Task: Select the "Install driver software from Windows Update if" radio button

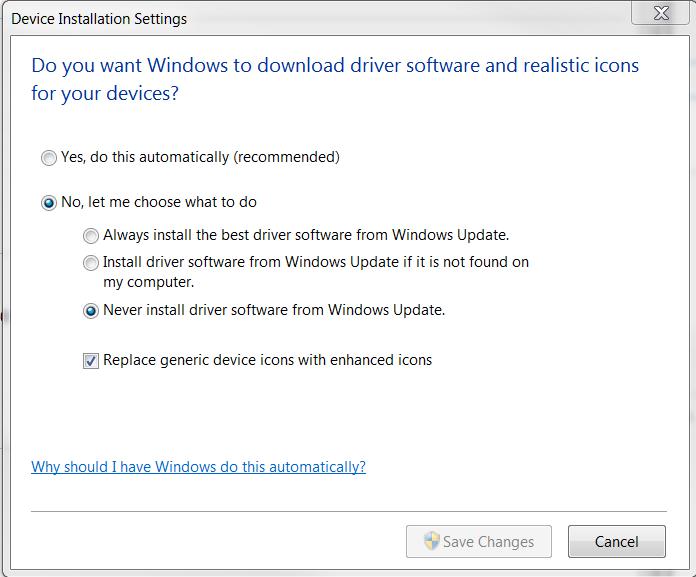Action: coord(91,263)
